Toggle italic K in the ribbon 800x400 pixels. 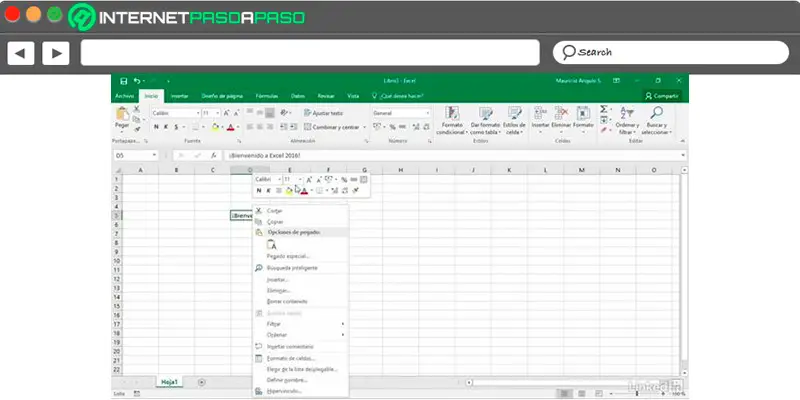click(x=166, y=127)
